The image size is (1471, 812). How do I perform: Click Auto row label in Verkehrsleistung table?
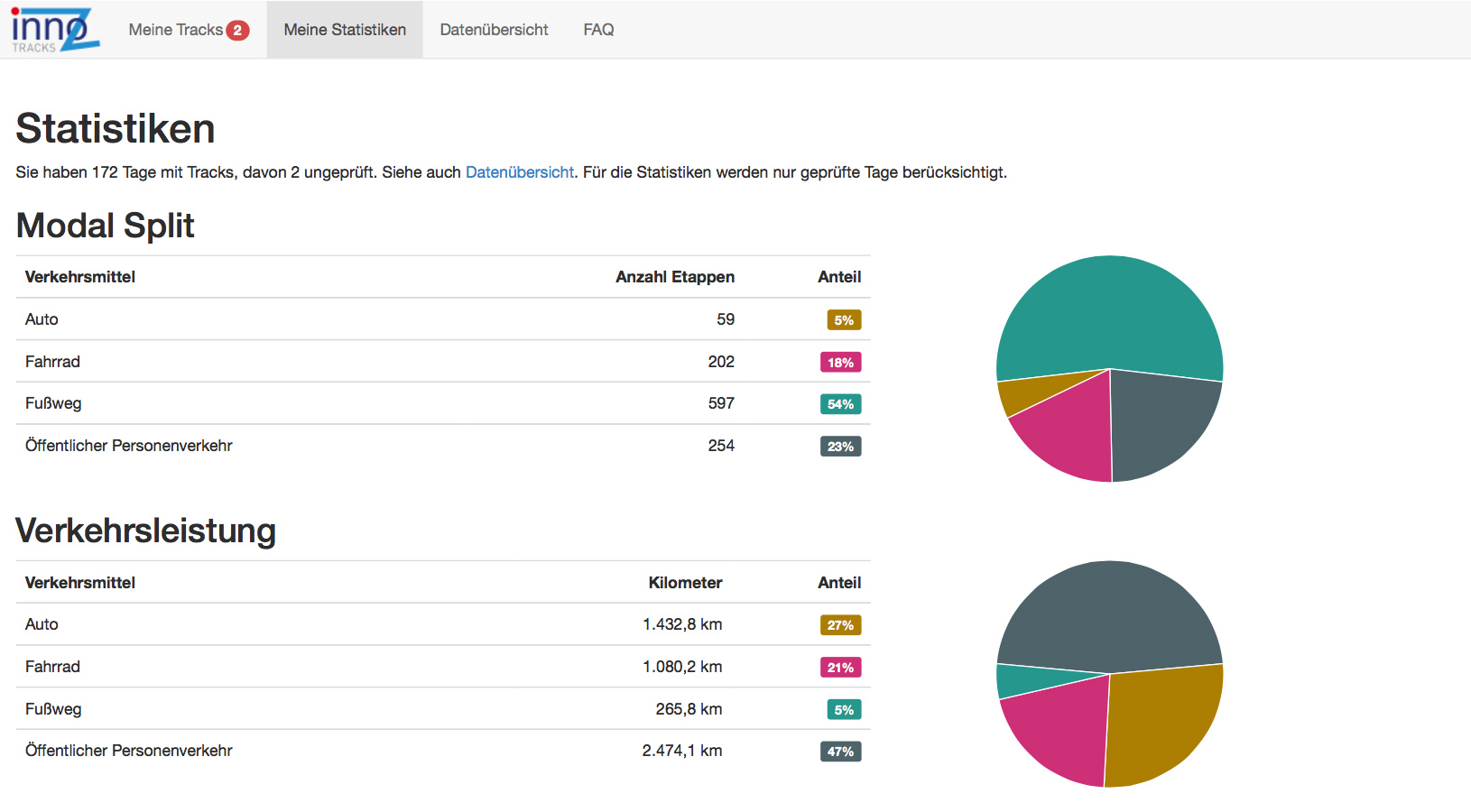pyautogui.click(x=42, y=624)
